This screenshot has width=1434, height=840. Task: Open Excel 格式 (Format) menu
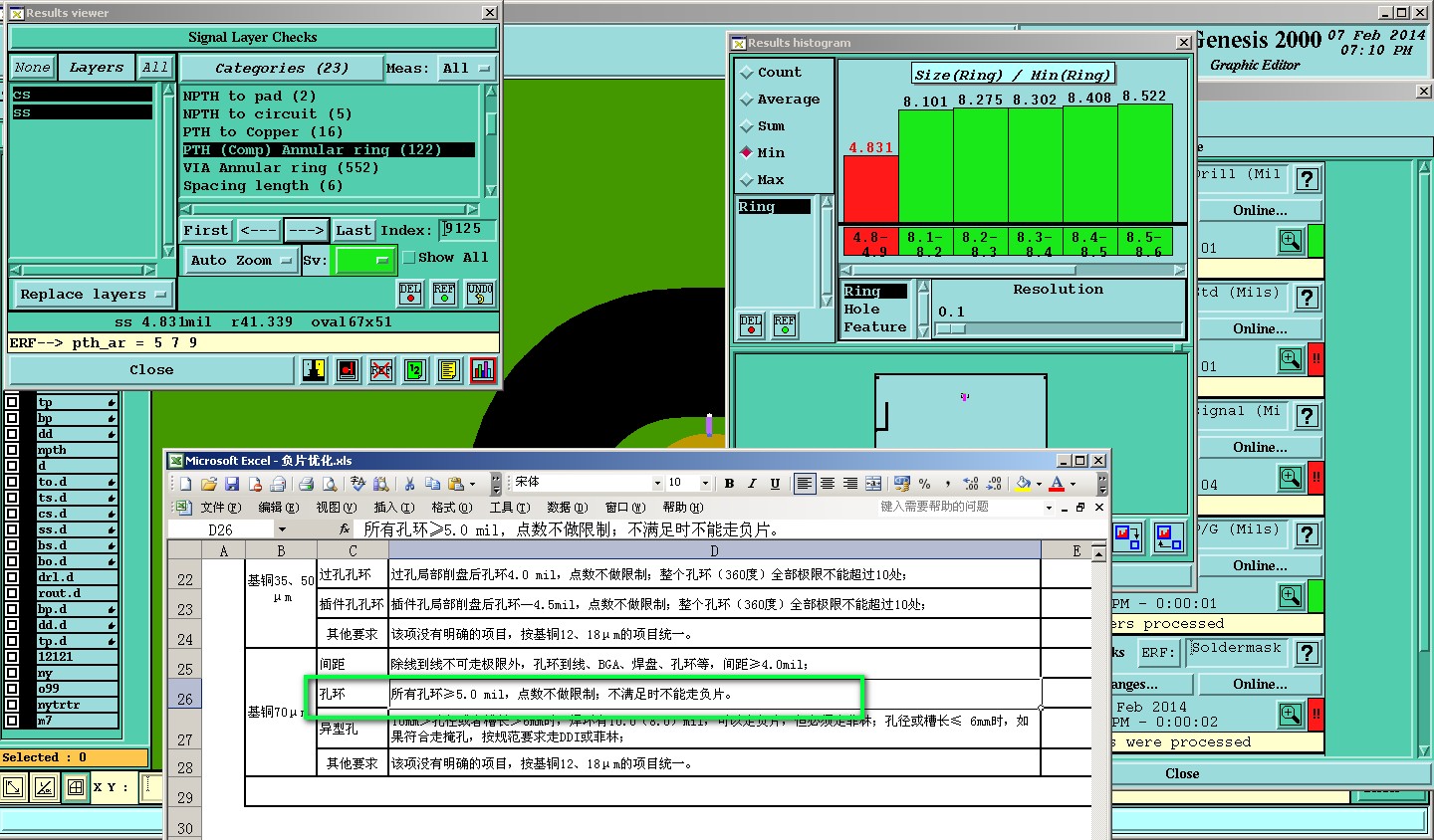pos(452,508)
